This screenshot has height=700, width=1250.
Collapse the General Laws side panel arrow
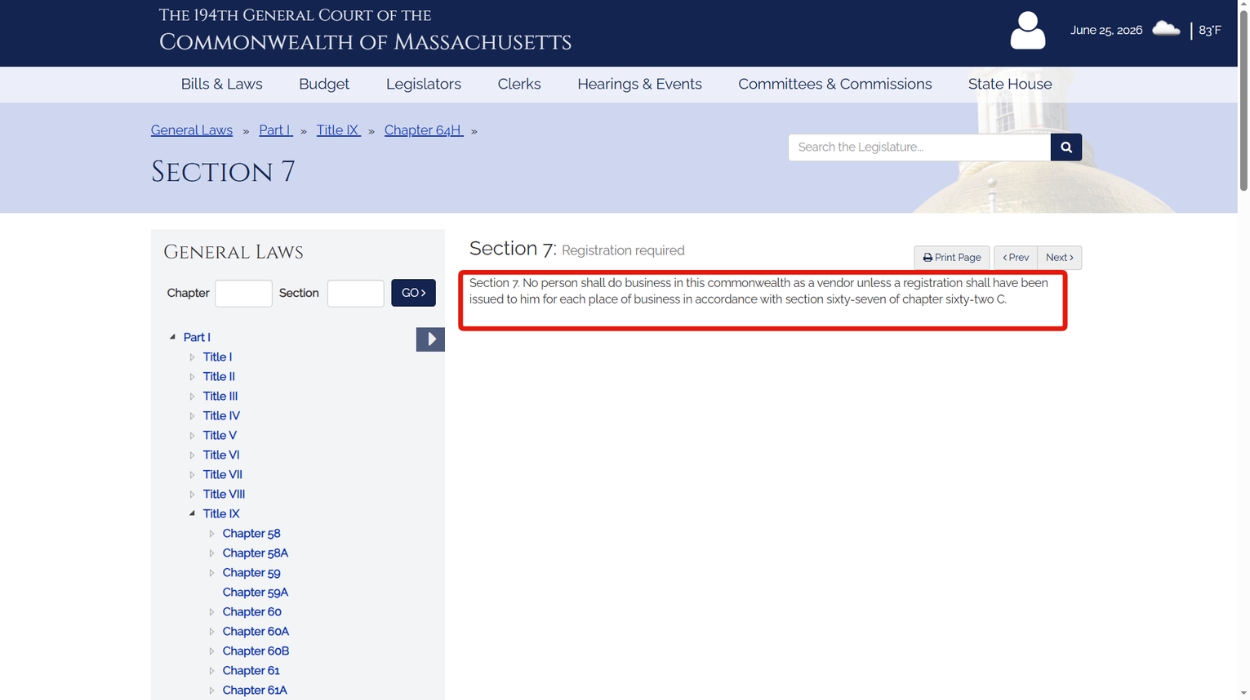coord(430,339)
